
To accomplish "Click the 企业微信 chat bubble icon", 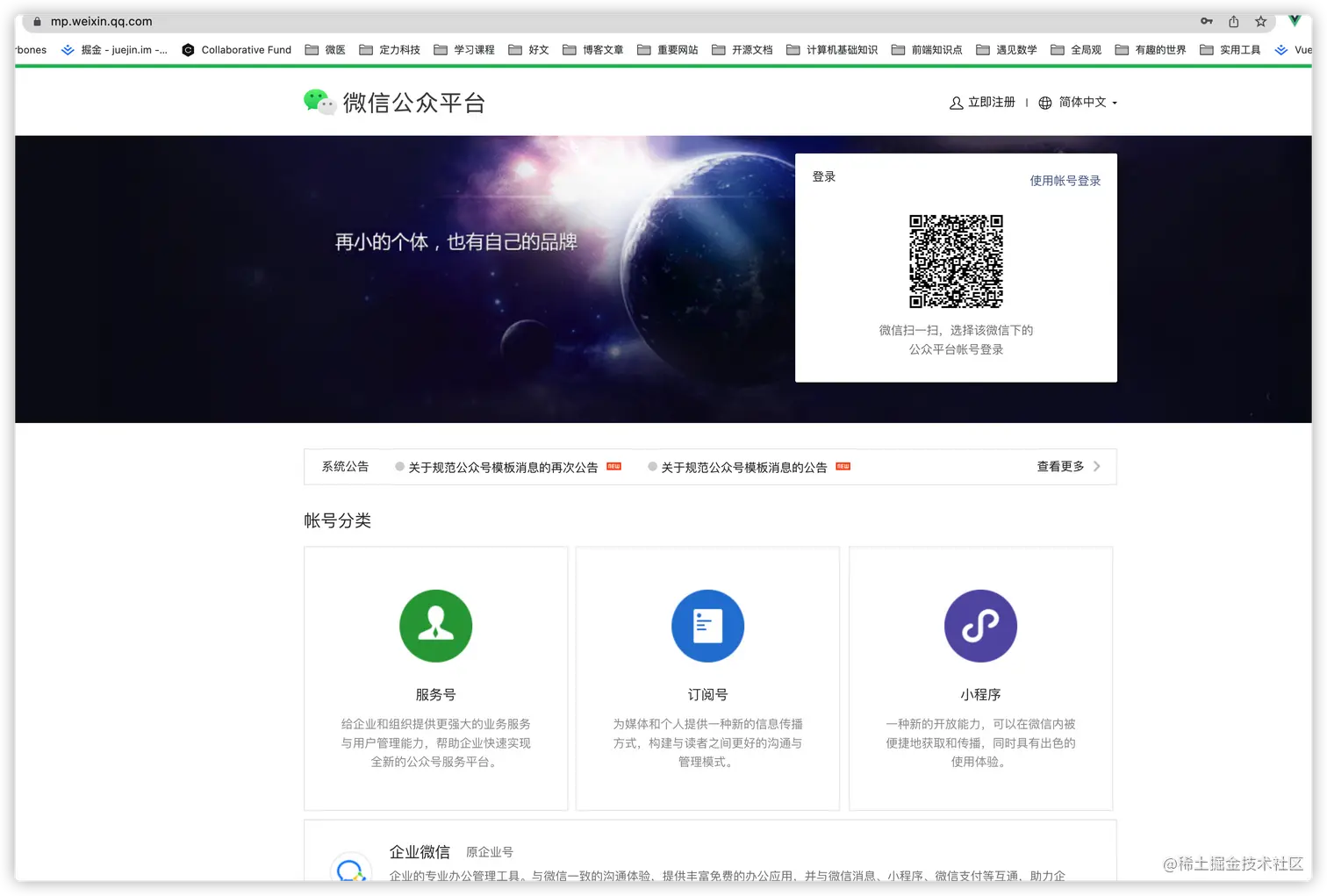I will click(350, 870).
